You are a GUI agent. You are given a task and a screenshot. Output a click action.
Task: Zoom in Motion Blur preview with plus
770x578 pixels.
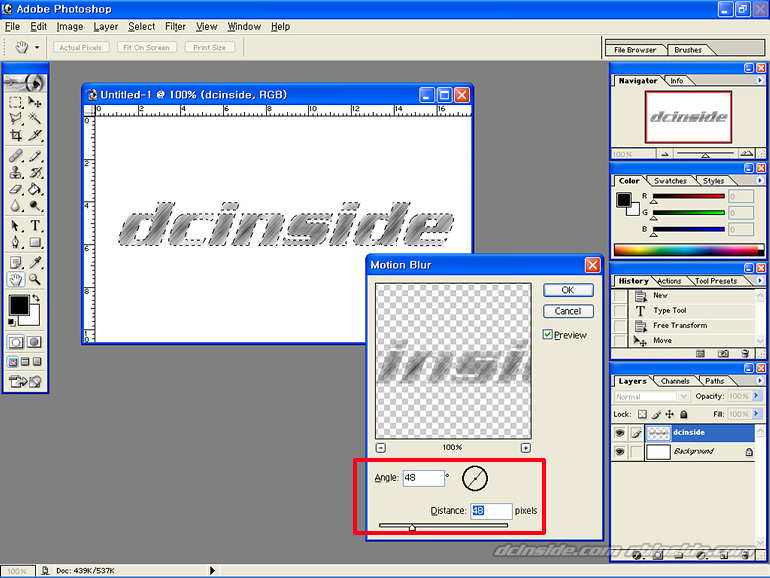[525, 447]
